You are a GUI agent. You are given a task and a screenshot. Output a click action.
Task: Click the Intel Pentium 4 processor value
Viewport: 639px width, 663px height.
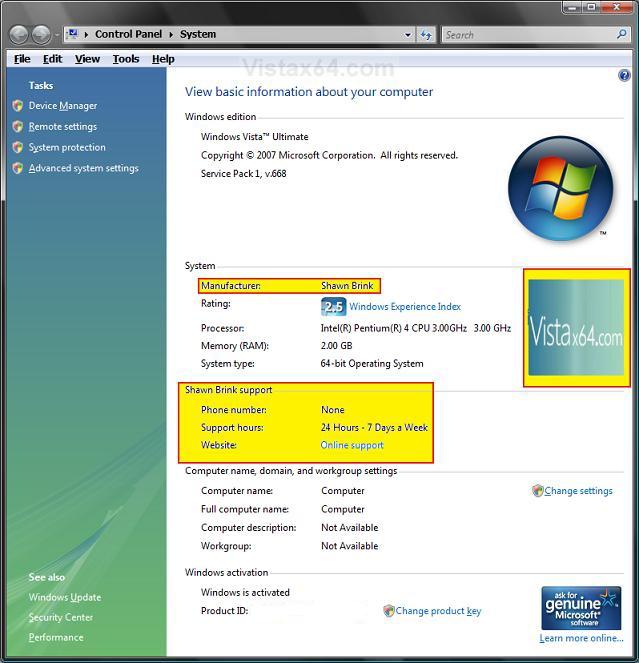pos(416,328)
